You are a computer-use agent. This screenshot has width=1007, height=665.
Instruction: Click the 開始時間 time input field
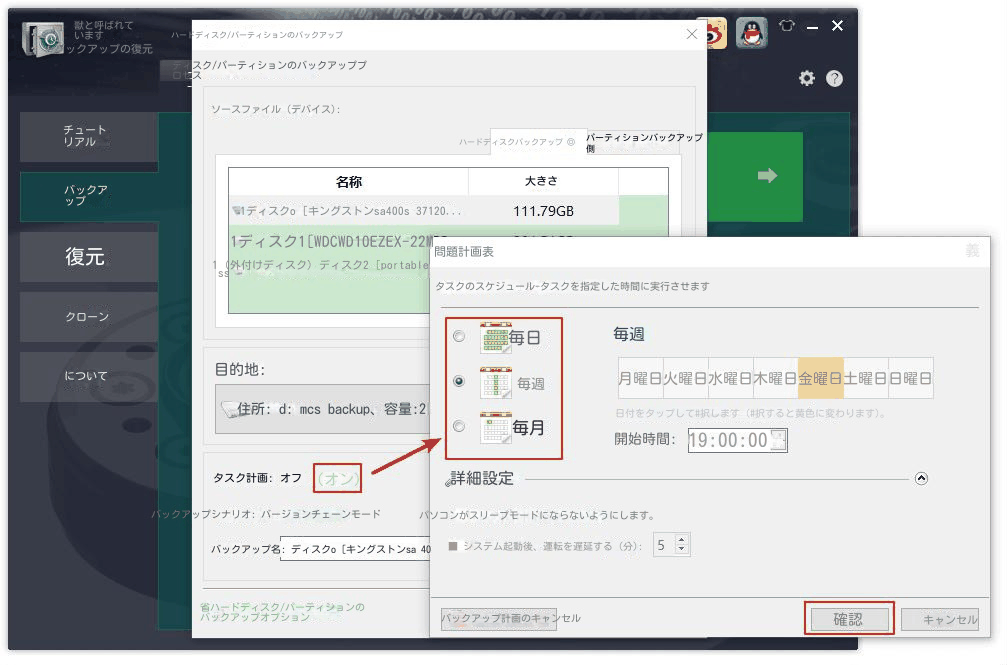729,440
